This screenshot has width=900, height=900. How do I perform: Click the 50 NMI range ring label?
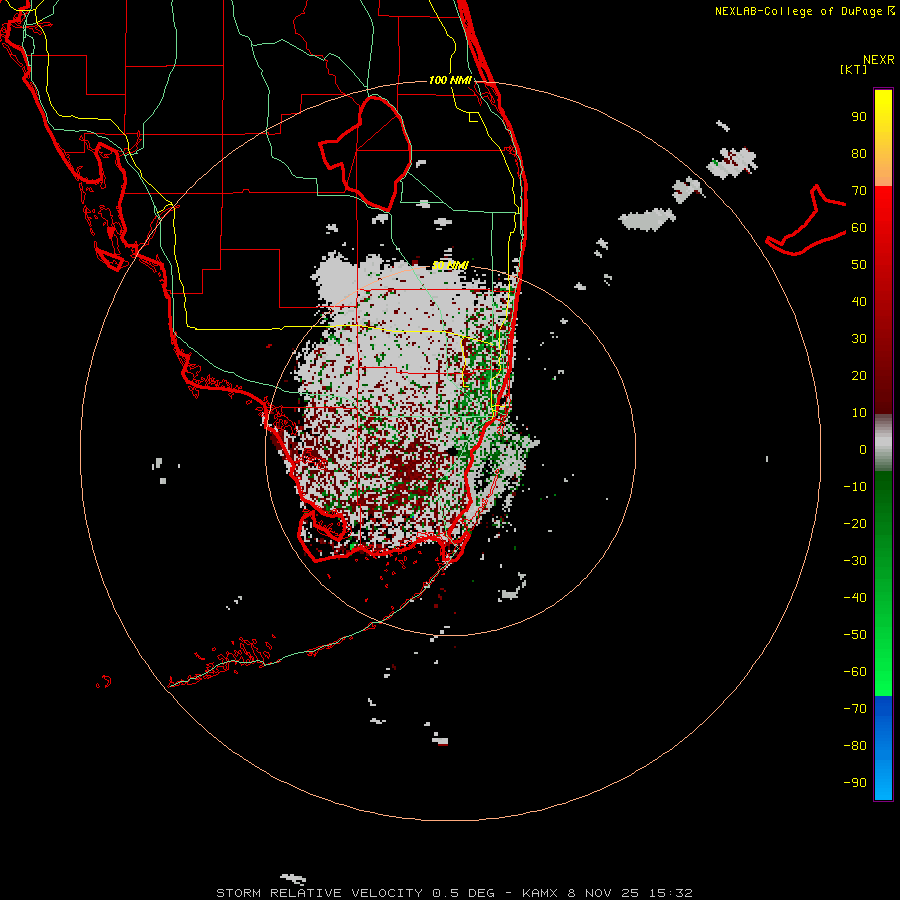click(x=450, y=265)
